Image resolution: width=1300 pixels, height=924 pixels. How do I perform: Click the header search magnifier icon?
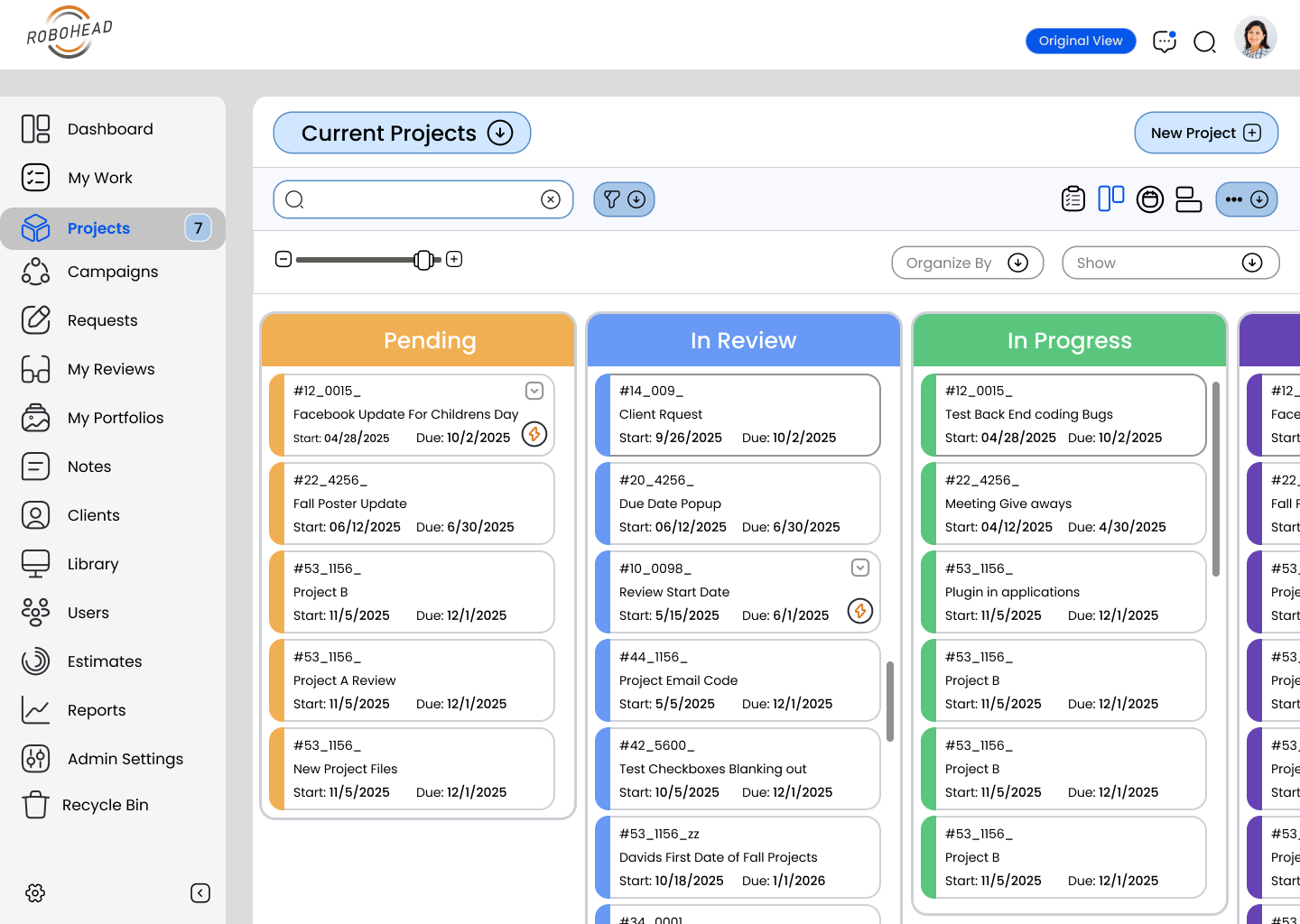coord(1205,42)
